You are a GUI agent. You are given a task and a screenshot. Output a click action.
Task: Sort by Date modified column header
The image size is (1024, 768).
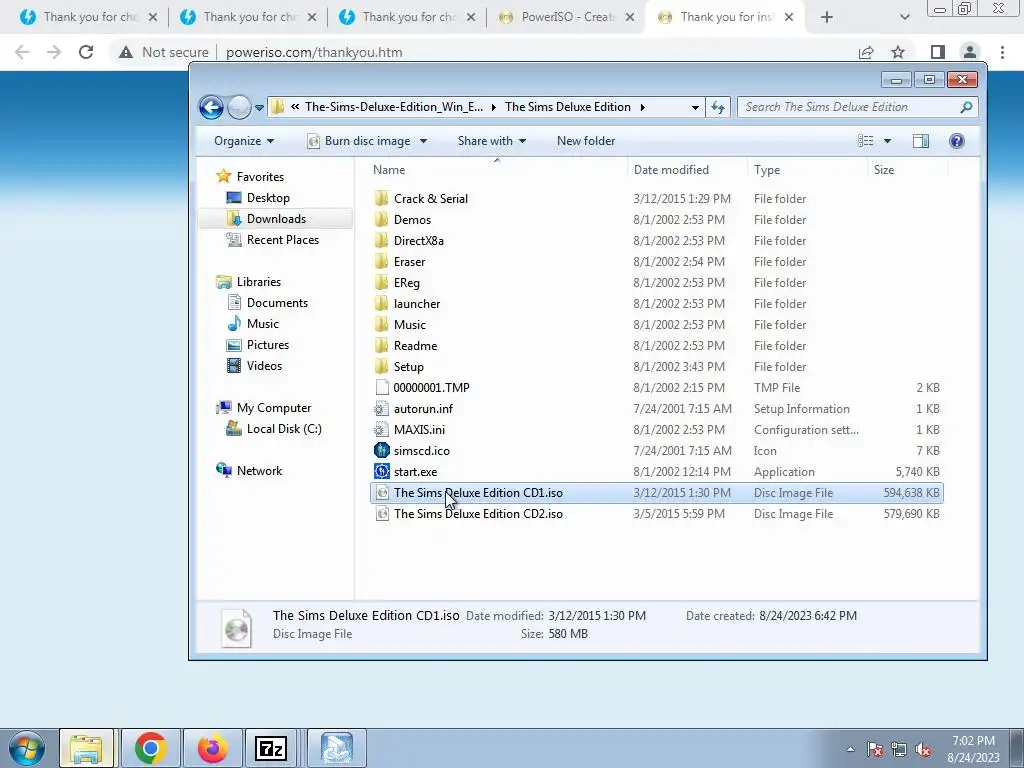click(671, 170)
